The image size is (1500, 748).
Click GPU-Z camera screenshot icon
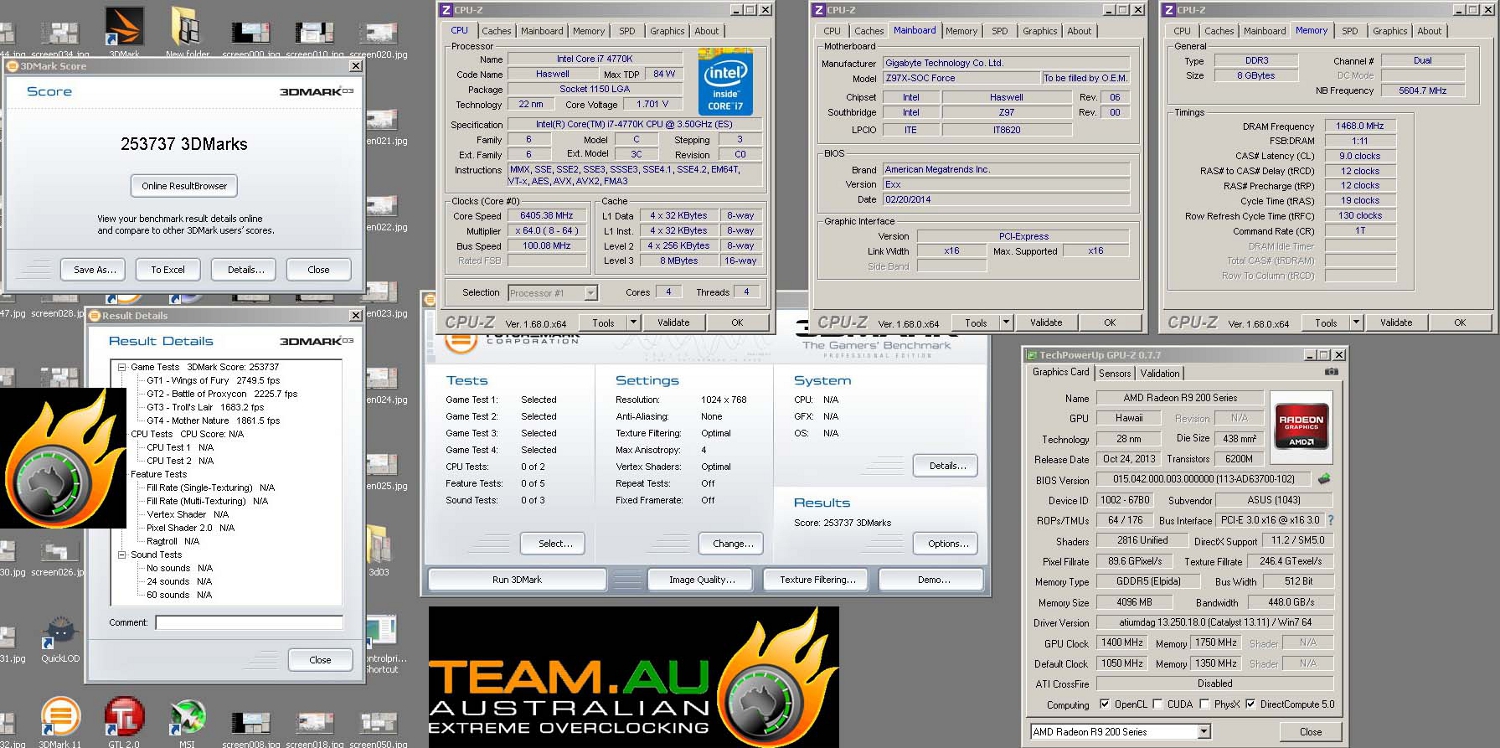tap(1331, 372)
